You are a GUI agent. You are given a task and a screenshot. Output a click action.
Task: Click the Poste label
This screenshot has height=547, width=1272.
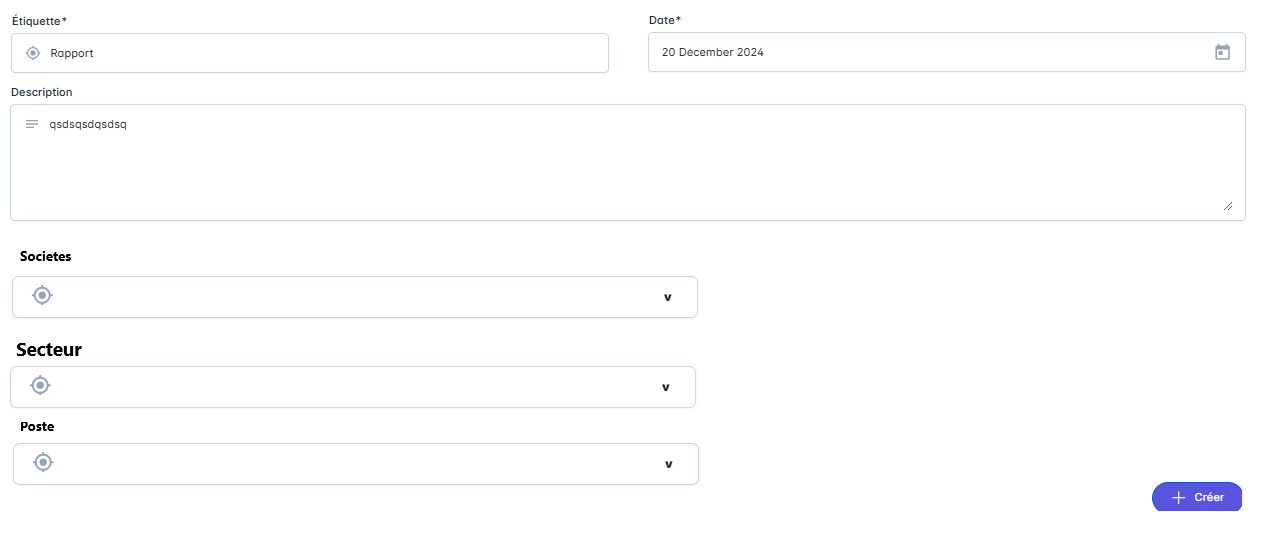37,426
